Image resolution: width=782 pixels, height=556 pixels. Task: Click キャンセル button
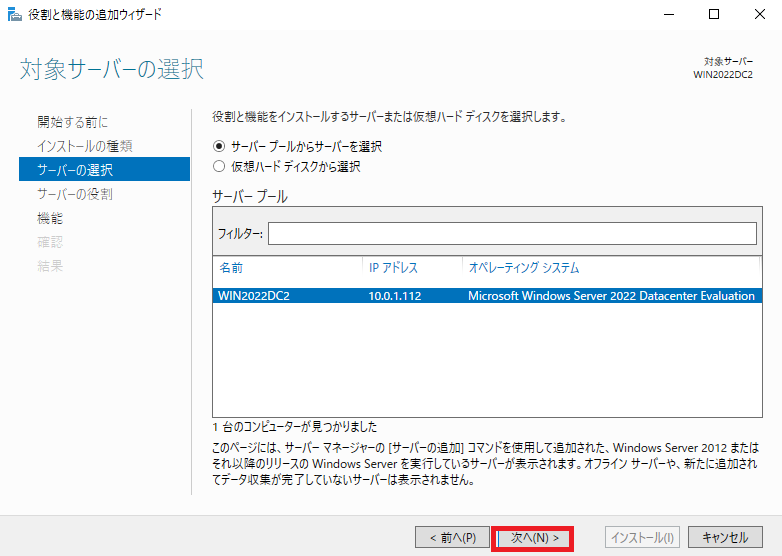coord(725,537)
